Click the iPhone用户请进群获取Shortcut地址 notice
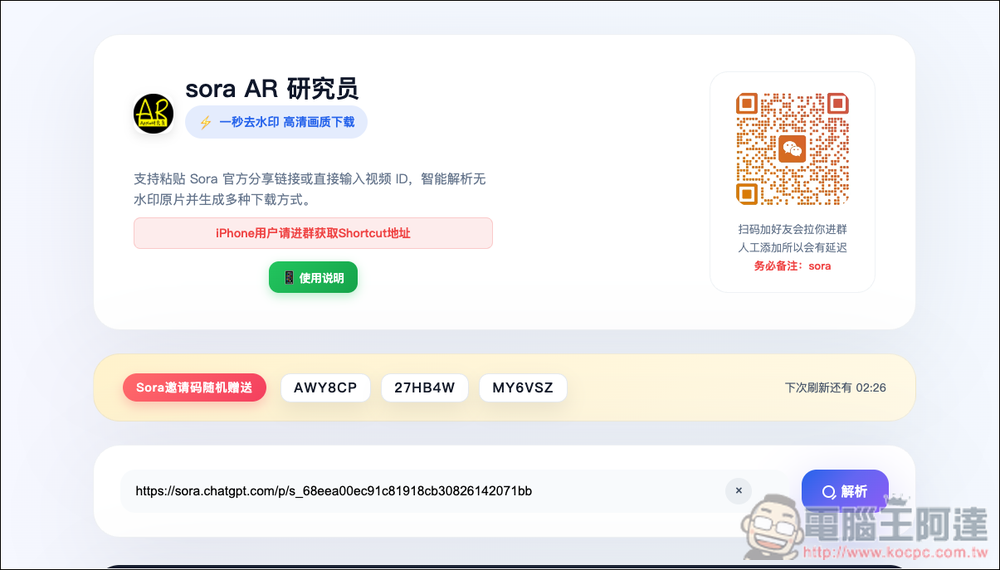This screenshot has height=570, width=1000. 313,233
